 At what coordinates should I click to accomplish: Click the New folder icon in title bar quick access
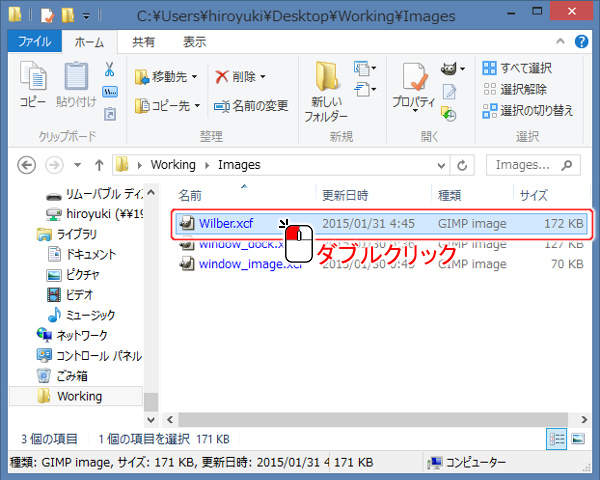point(68,15)
